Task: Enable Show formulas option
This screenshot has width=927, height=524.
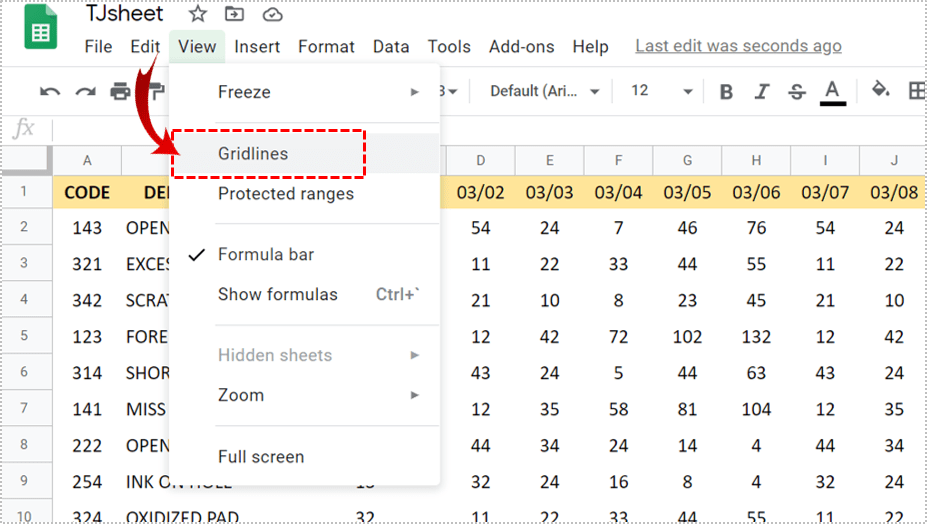Action: (278, 295)
